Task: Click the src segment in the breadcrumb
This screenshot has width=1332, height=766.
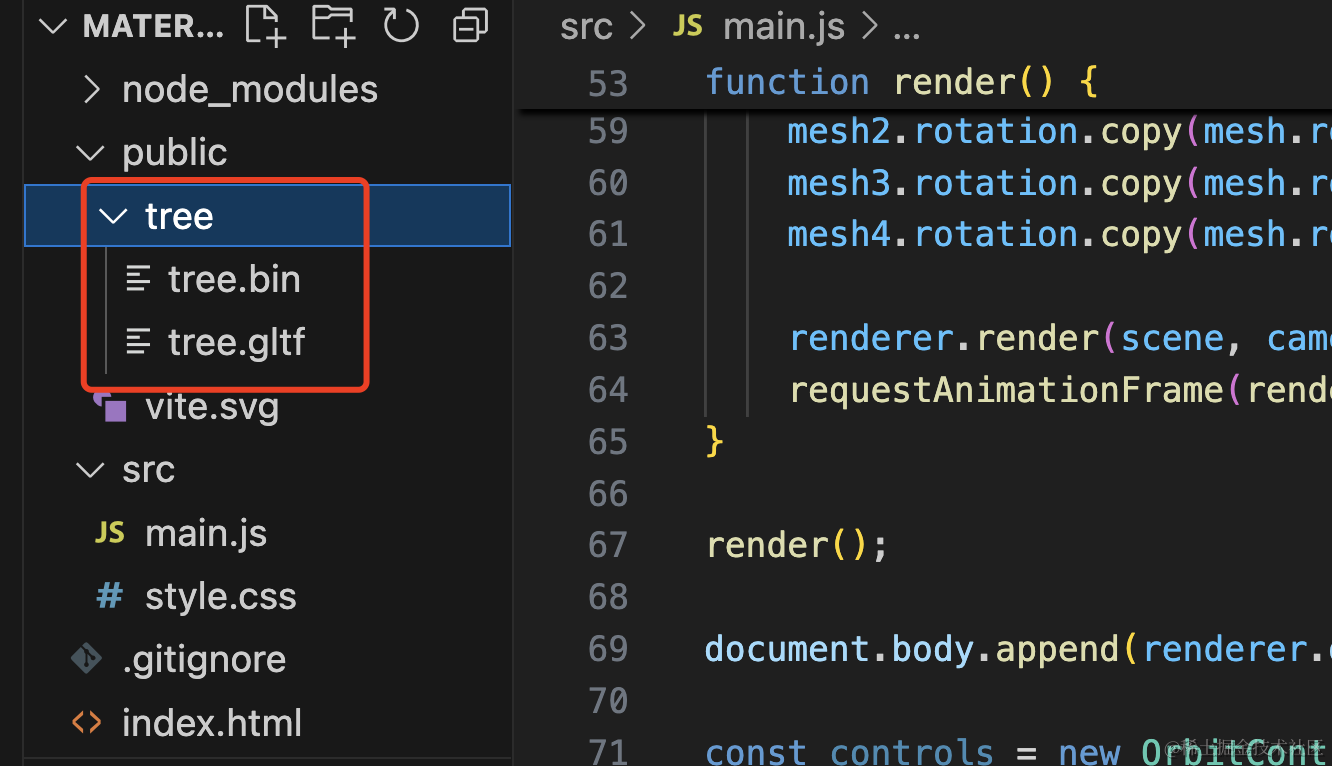Action: coord(586,27)
